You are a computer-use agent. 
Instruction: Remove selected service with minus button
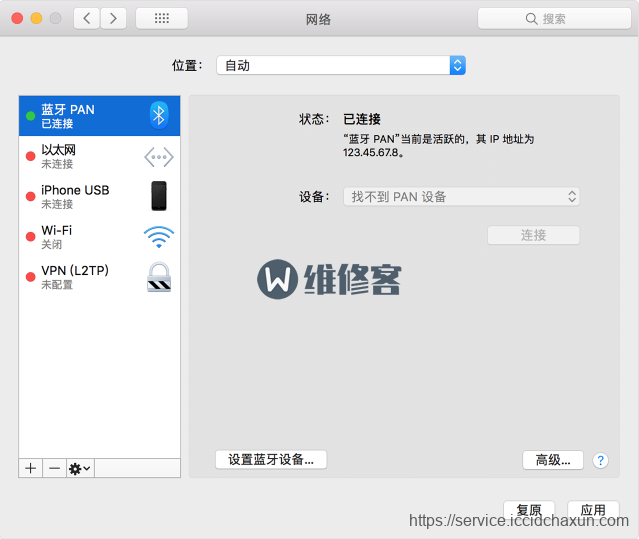click(54, 469)
